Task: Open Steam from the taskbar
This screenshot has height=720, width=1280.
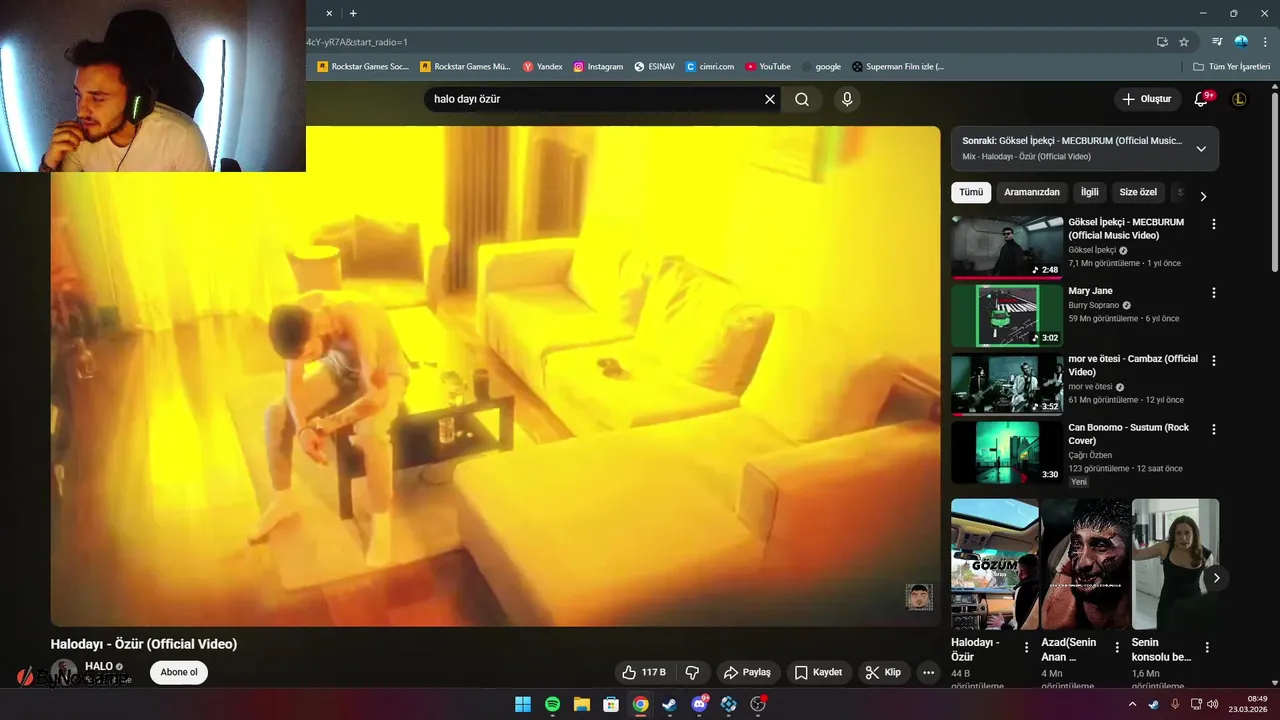Action: [x=670, y=704]
